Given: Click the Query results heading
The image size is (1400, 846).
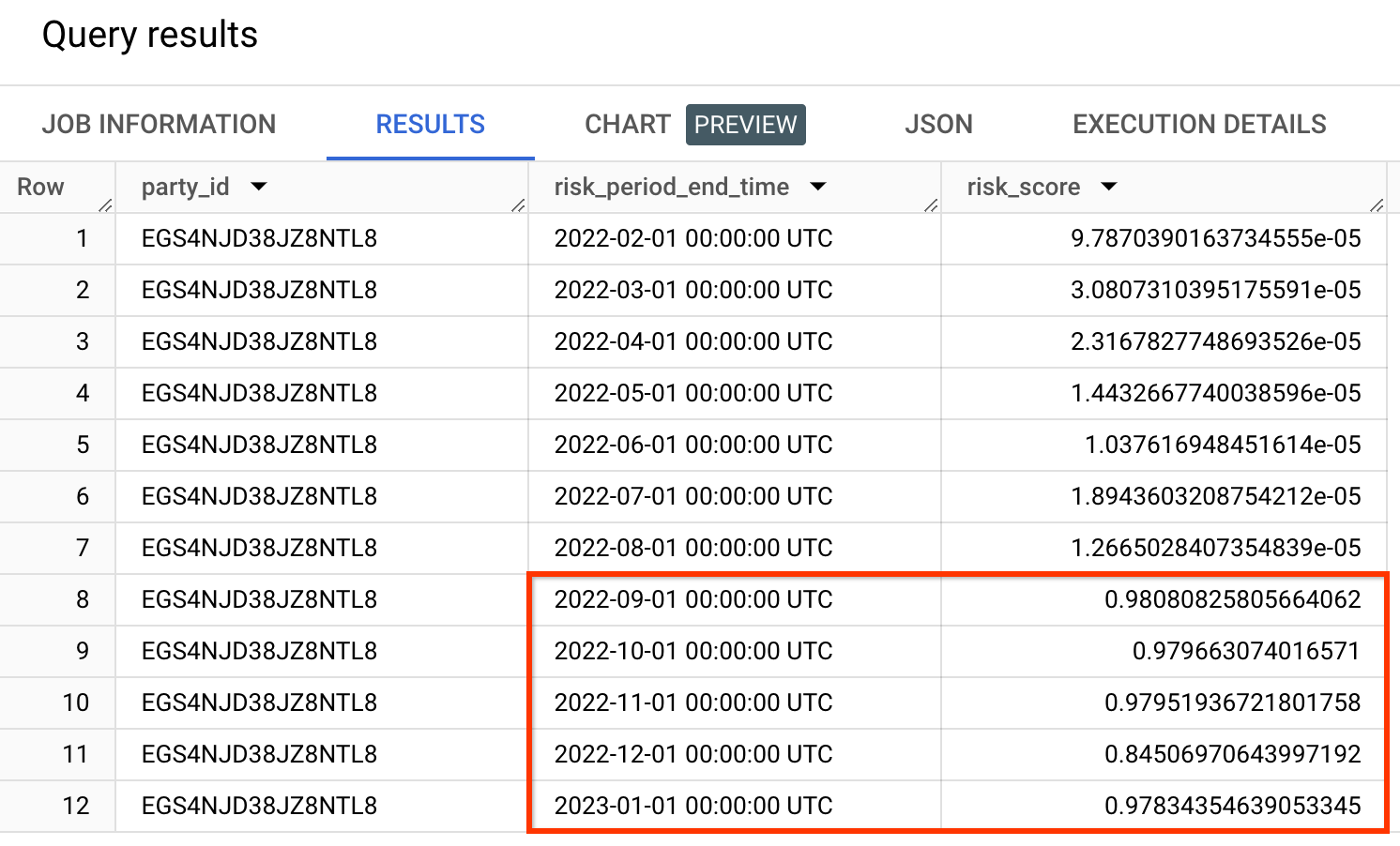Looking at the screenshot, I should tap(148, 35).
